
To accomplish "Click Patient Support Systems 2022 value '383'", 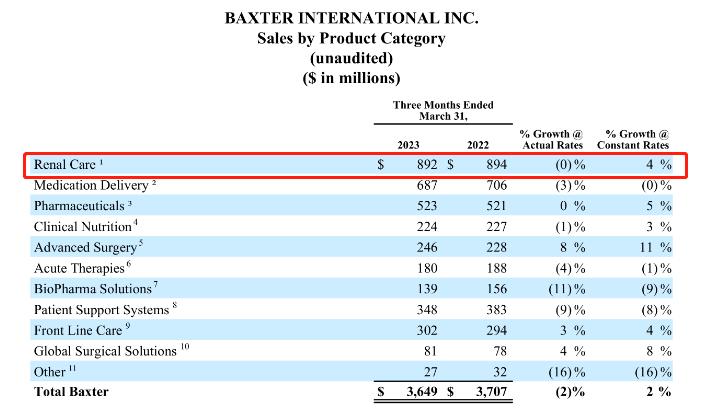I will pos(496,310).
